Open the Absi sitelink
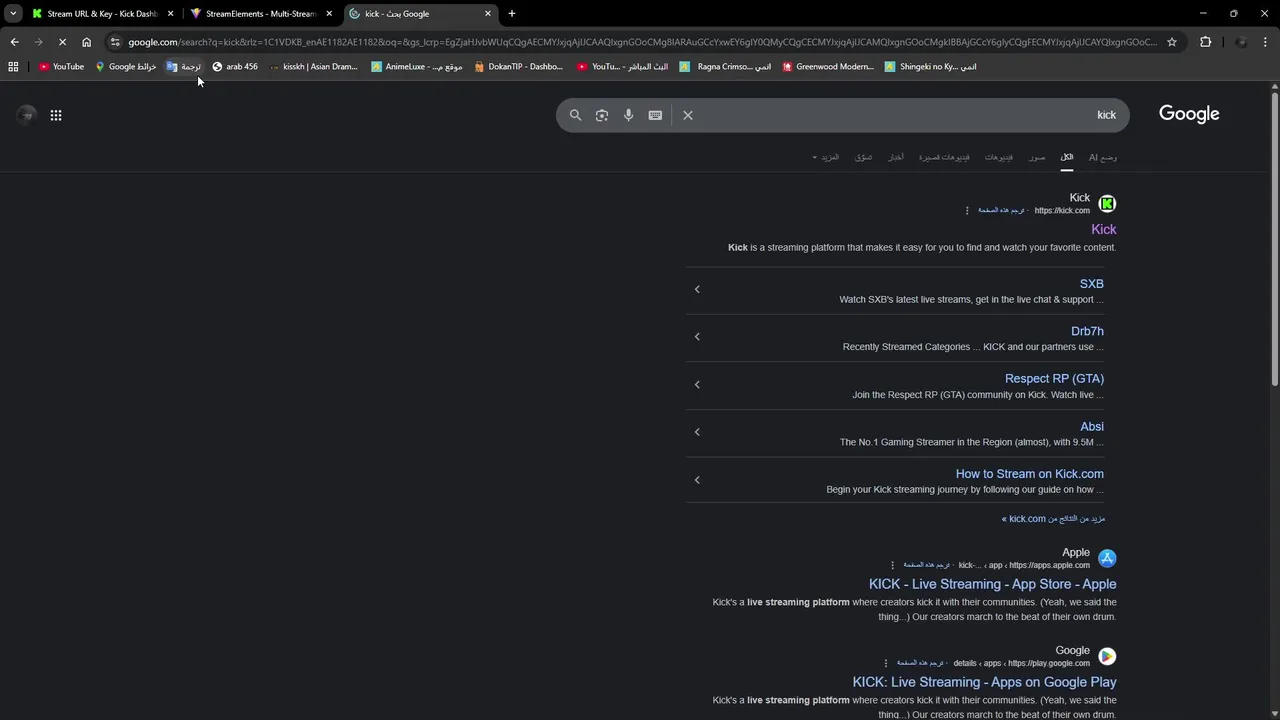Viewport: 1280px width, 720px height. tap(1092, 427)
